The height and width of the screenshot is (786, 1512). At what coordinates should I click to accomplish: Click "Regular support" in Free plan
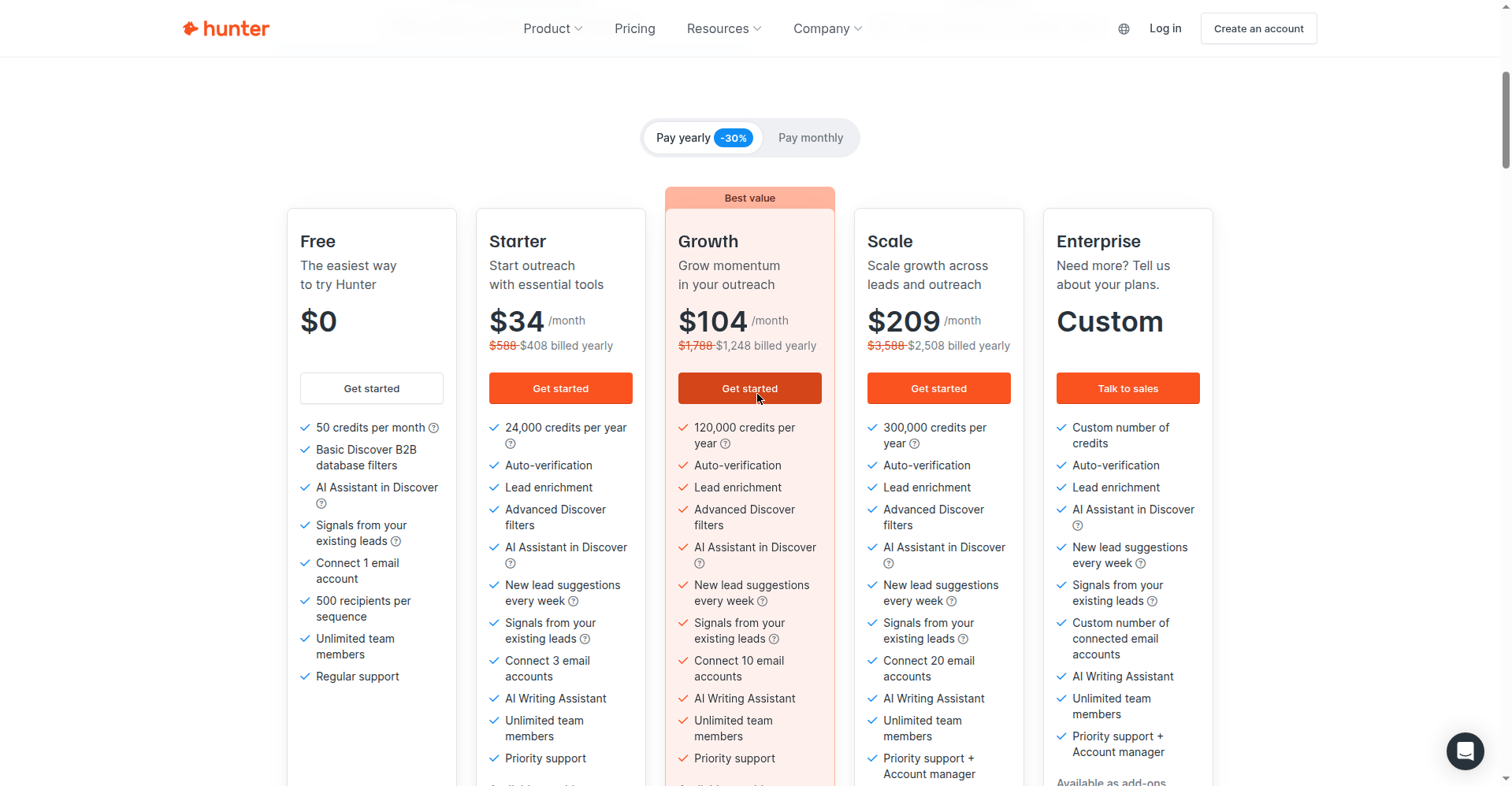click(358, 677)
